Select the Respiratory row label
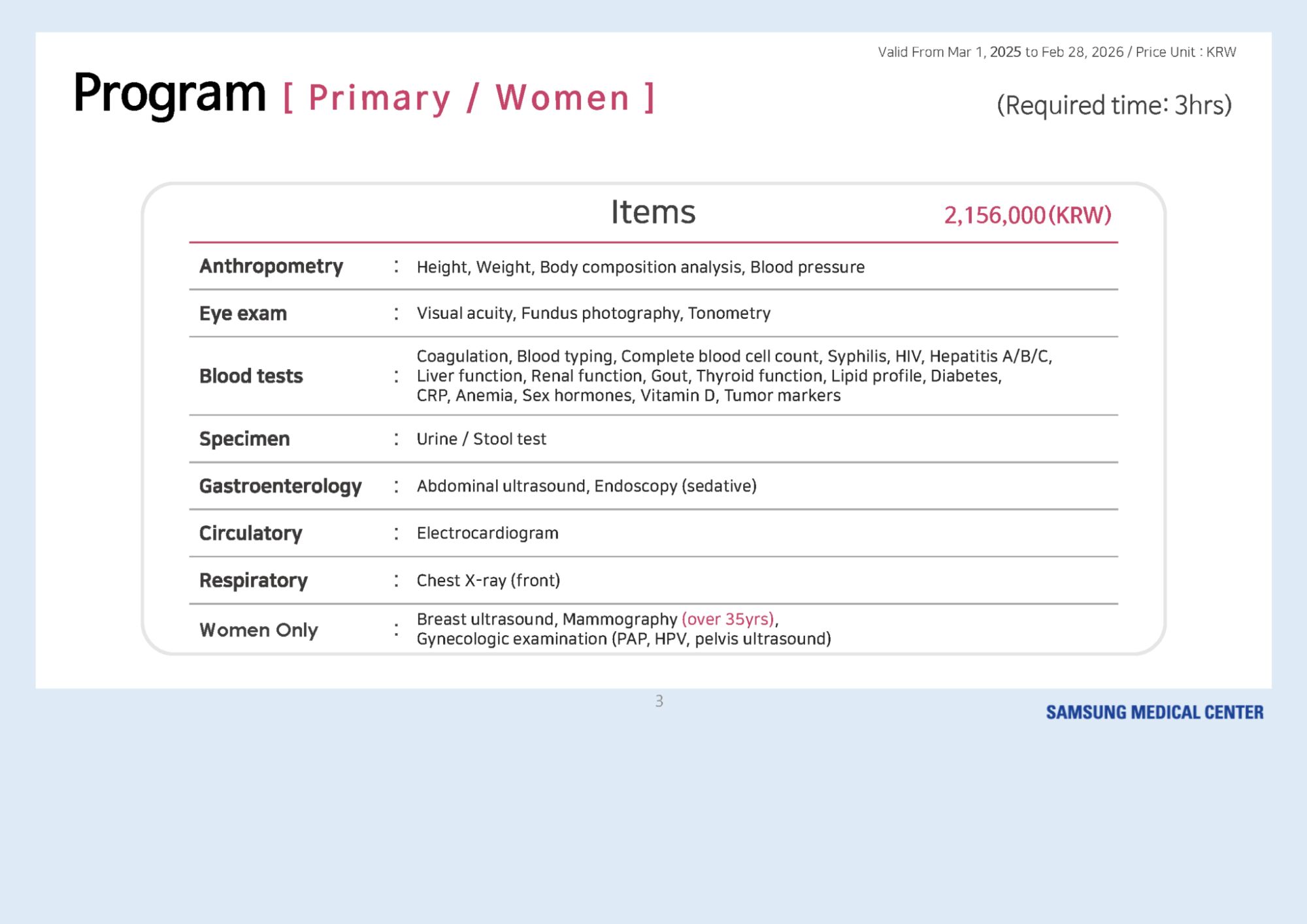This screenshot has width=1307, height=924. [253, 580]
